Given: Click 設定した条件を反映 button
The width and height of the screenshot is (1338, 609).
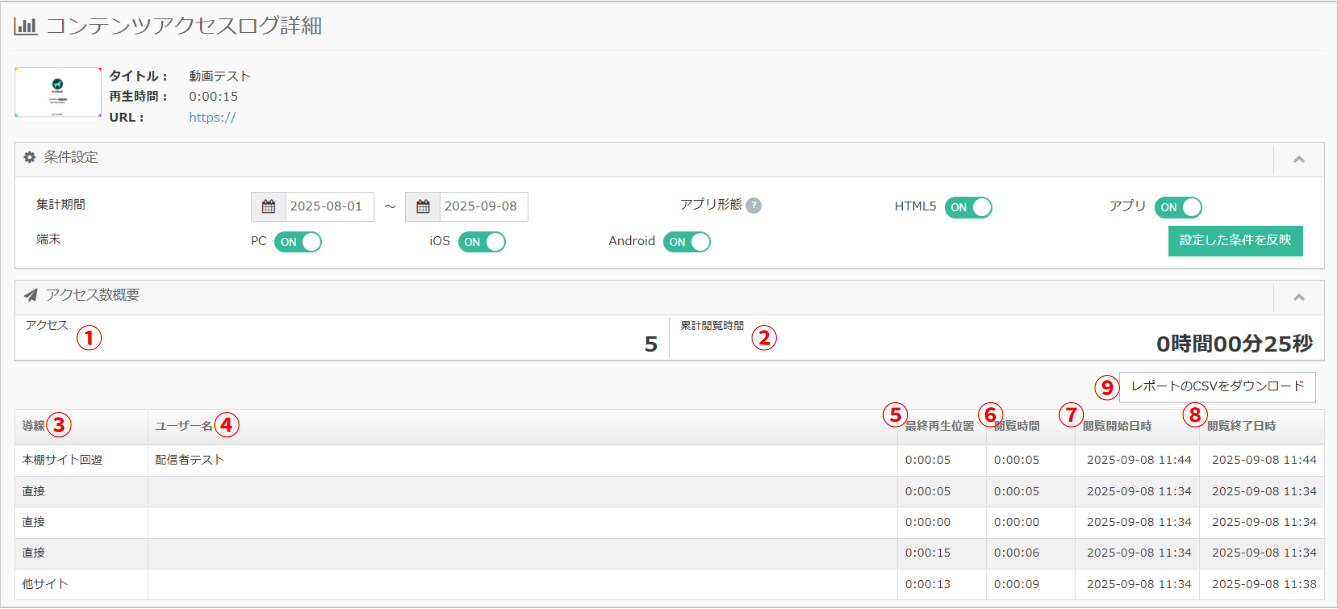Looking at the screenshot, I should tap(1235, 240).
